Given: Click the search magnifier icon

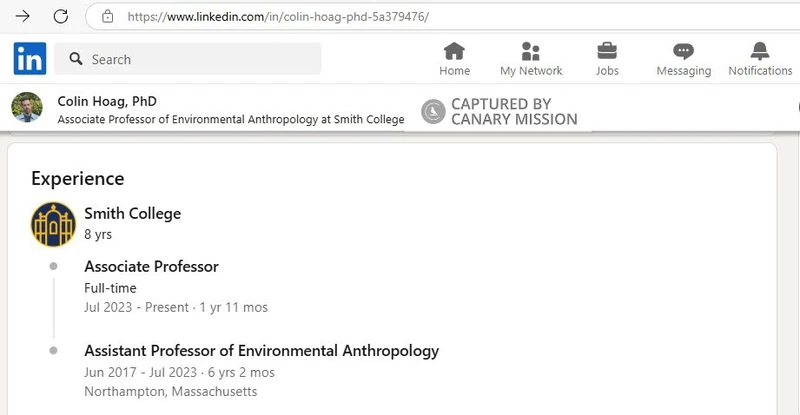Looking at the screenshot, I should tap(76, 59).
